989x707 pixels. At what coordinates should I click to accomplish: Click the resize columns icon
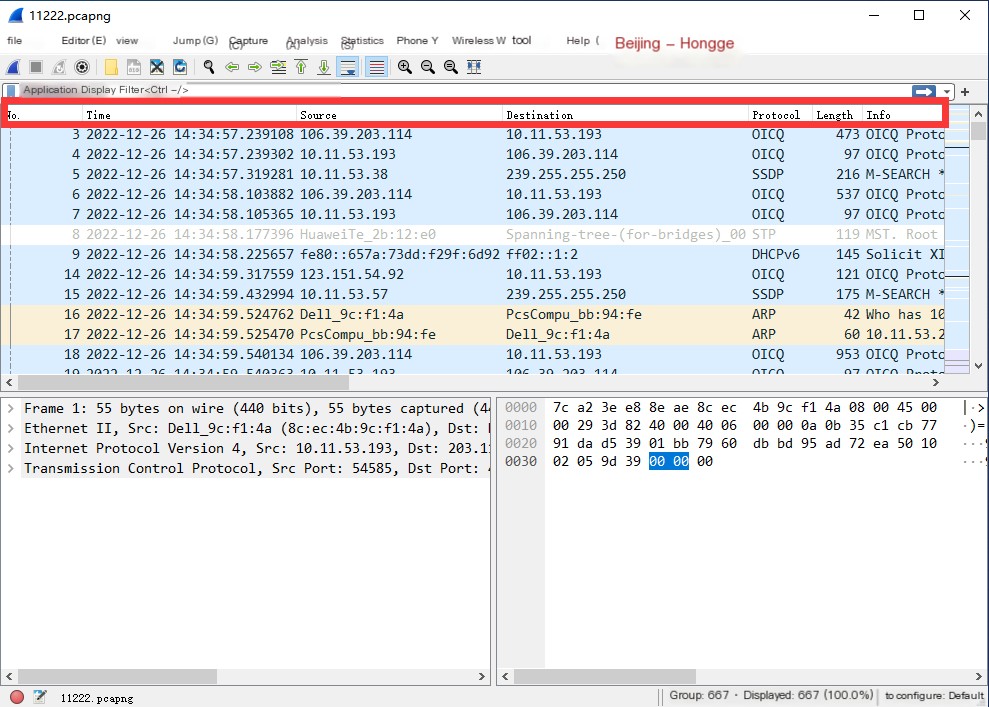[x=474, y=67]
